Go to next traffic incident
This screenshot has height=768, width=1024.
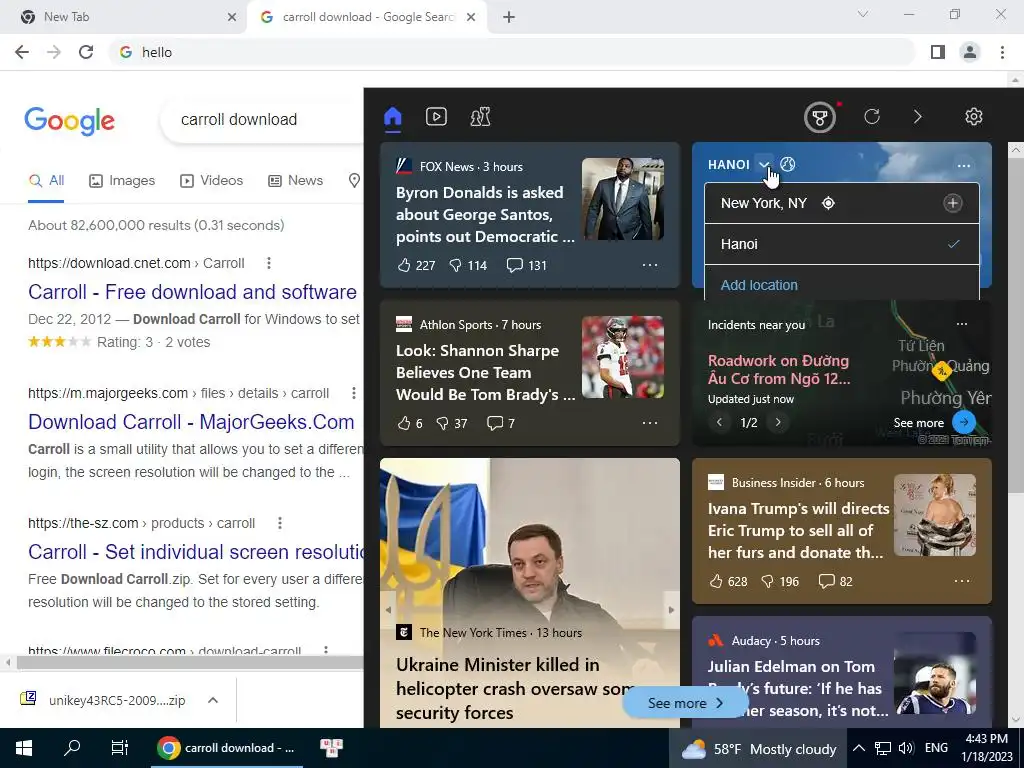coord(778,423)
